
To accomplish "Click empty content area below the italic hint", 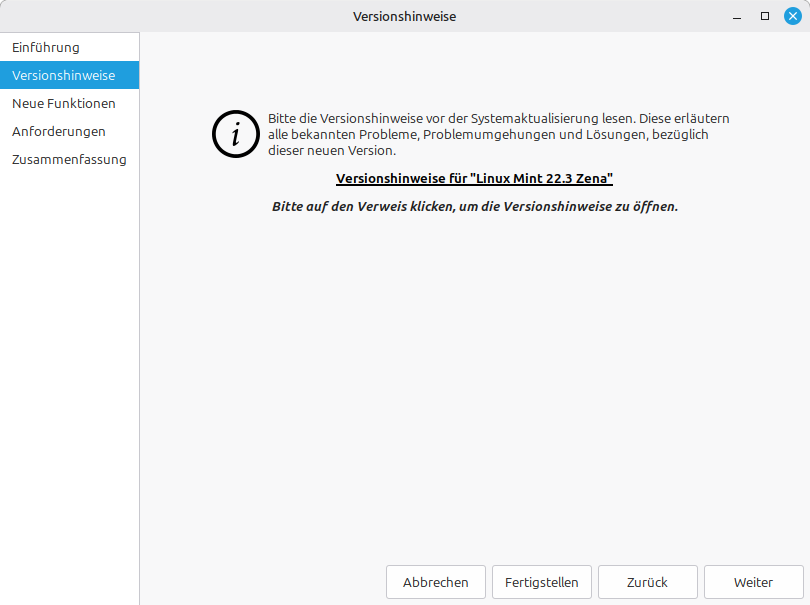I will pos(474,380).
